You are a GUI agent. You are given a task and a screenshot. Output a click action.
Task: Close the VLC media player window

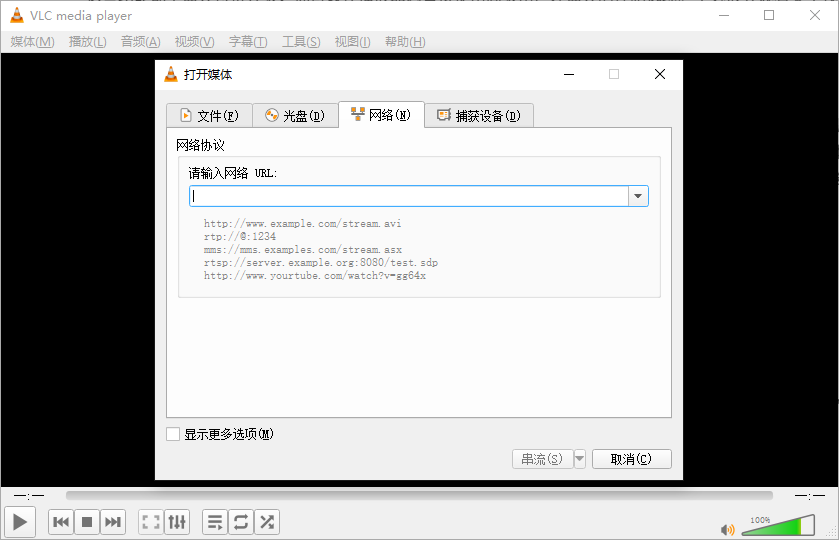(814, 16)
